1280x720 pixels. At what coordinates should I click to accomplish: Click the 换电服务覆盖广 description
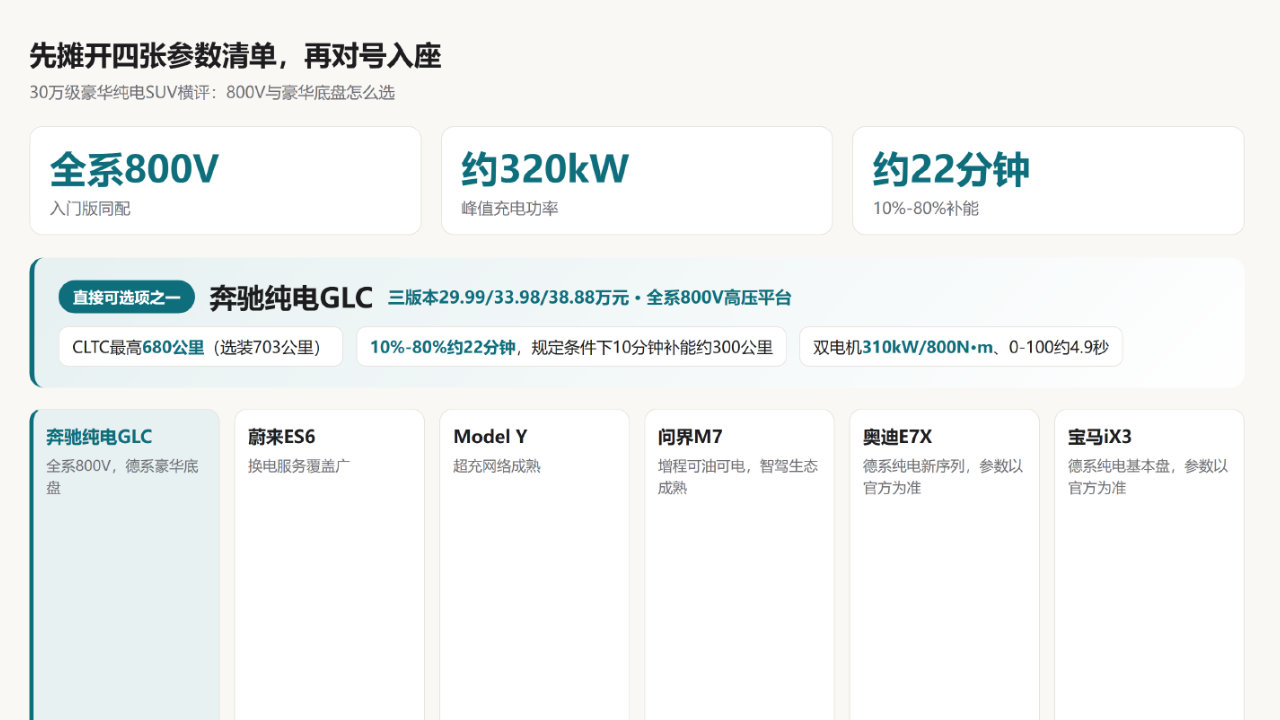click(x=299, y=466)
